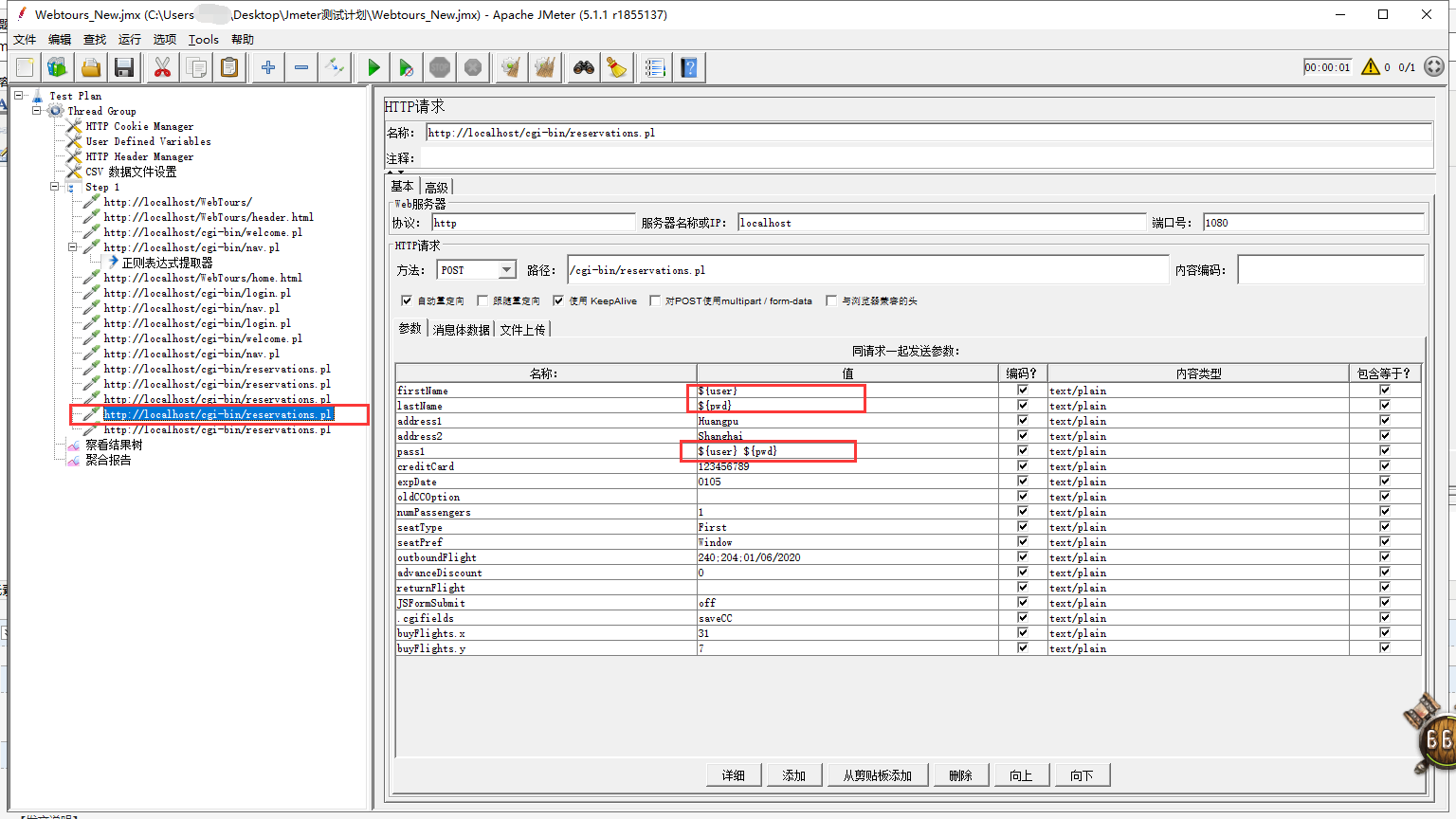Collapse the Test Plan tree node

[x=18, y=96]
